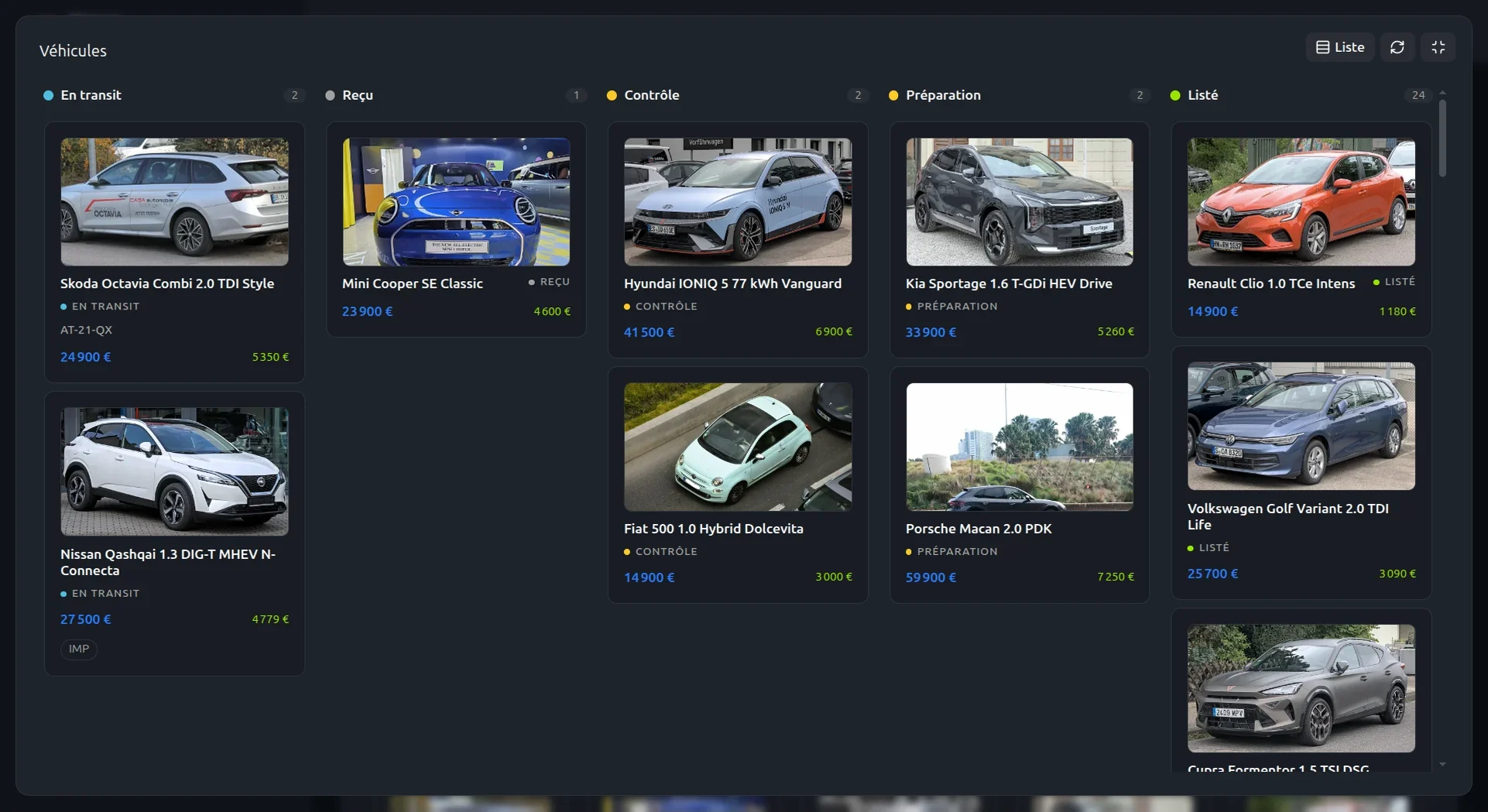The width and height of the screenshot is (1488, 812).
Task: Click the IMP tag on Nissan Qashqai
Action: pos(79,649)
